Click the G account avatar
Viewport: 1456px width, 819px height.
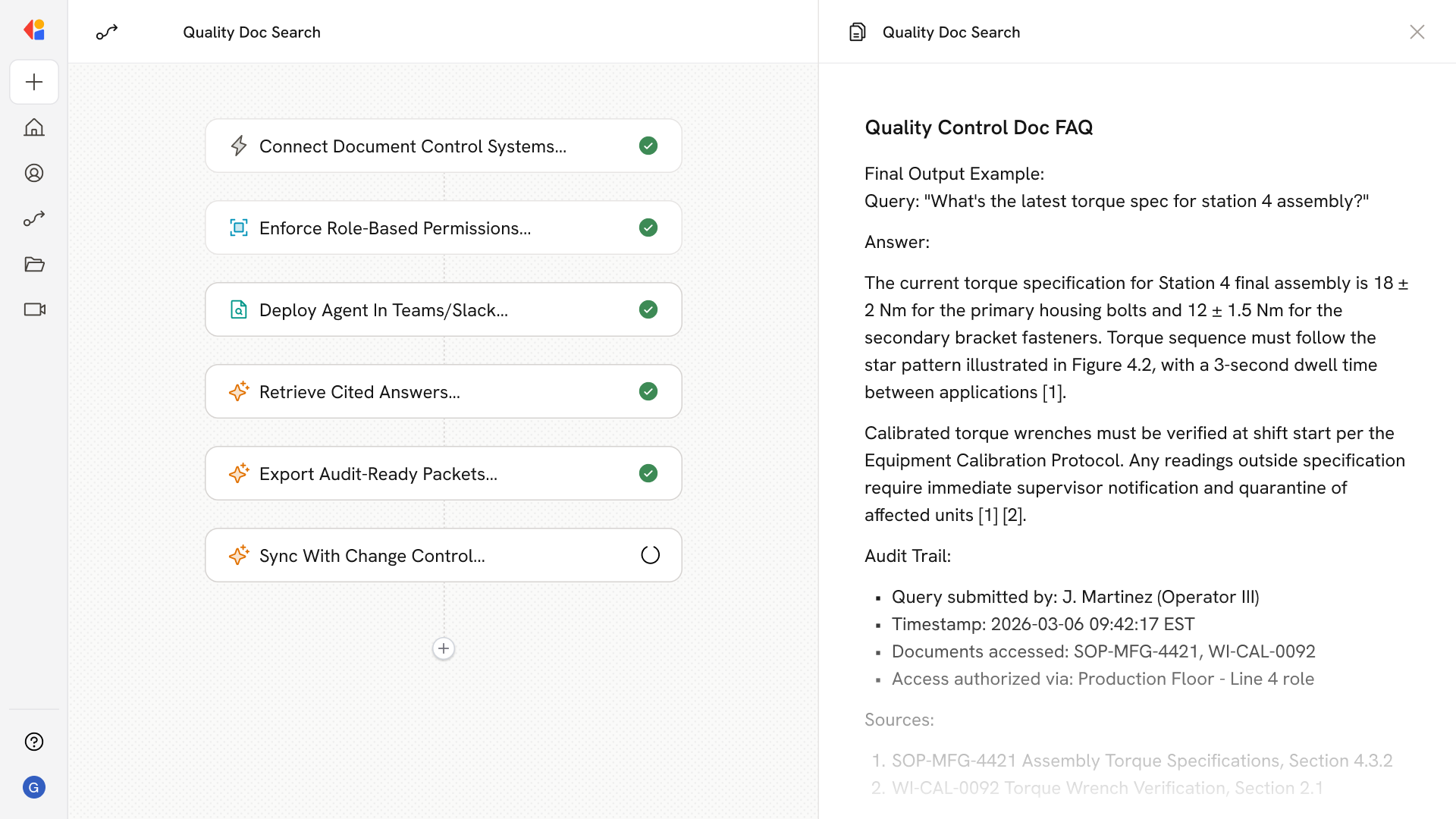coord(34,787)
